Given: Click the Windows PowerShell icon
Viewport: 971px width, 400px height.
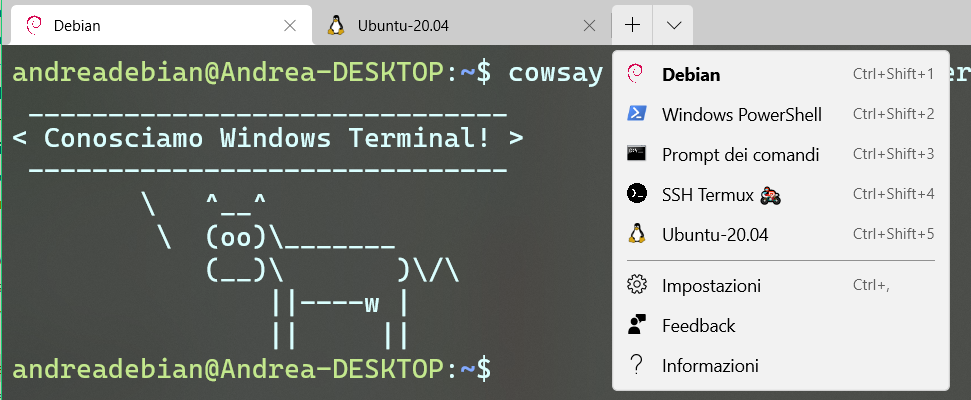Looking at the screenshot, I should coord(637,113).
